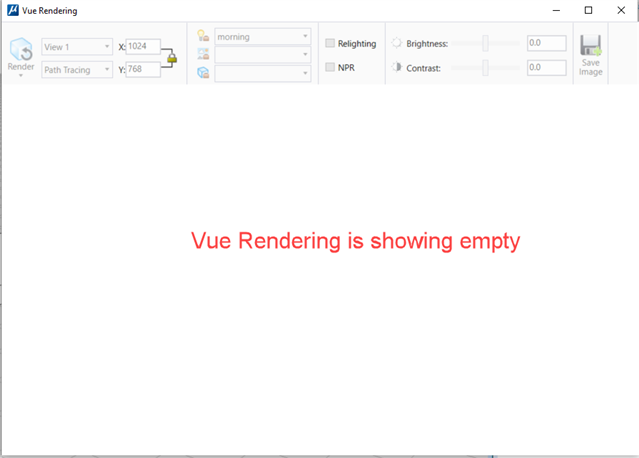Click the Vue Rendering app logo icon
The height and width of the screenshot is (458, 639).
coord(13,10)
